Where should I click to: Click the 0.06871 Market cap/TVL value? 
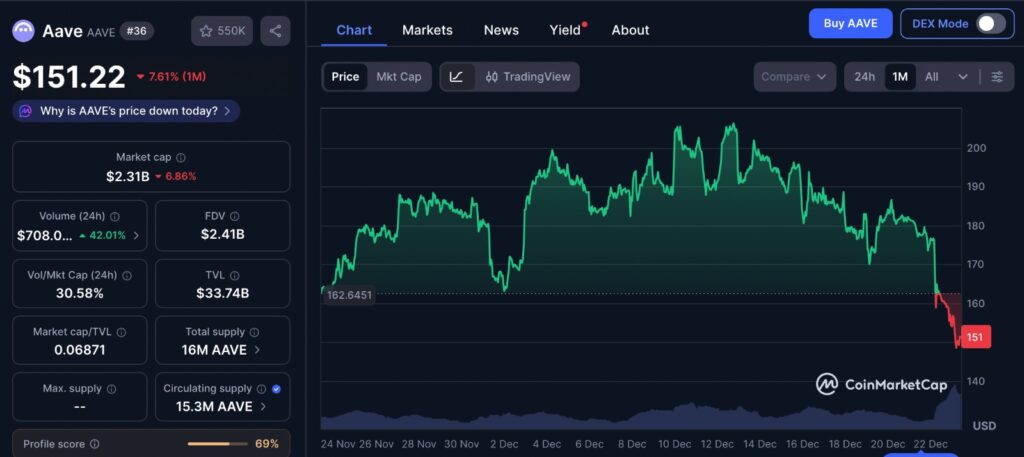(80, 351)
